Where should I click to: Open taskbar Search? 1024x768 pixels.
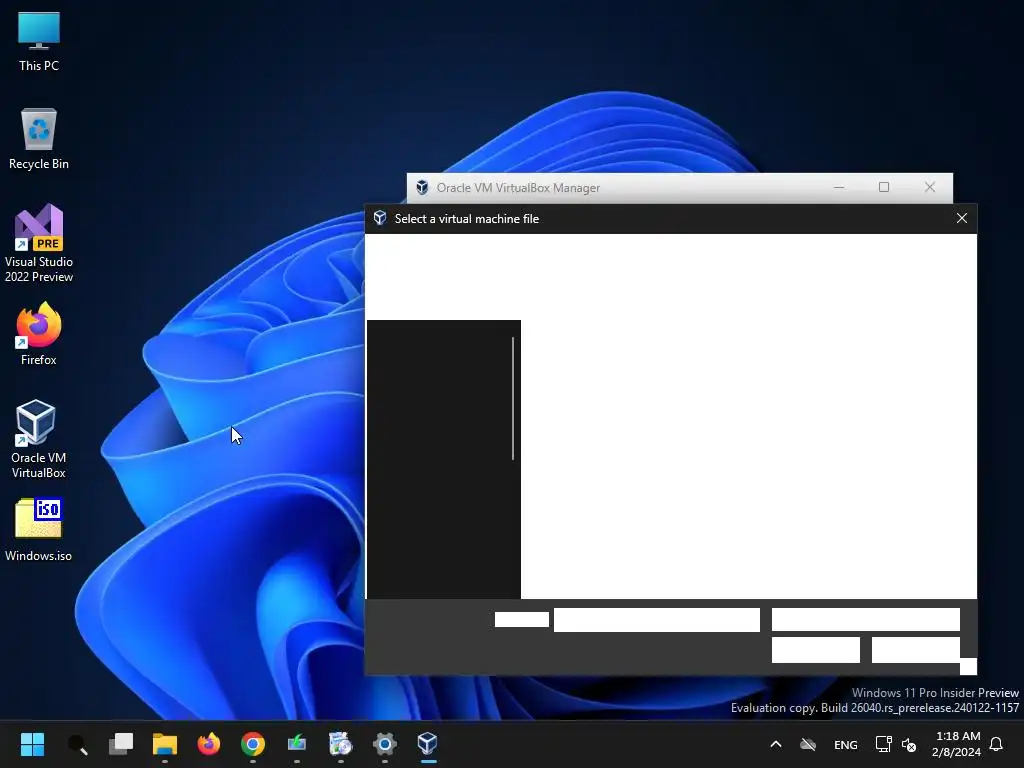(77, 744)
